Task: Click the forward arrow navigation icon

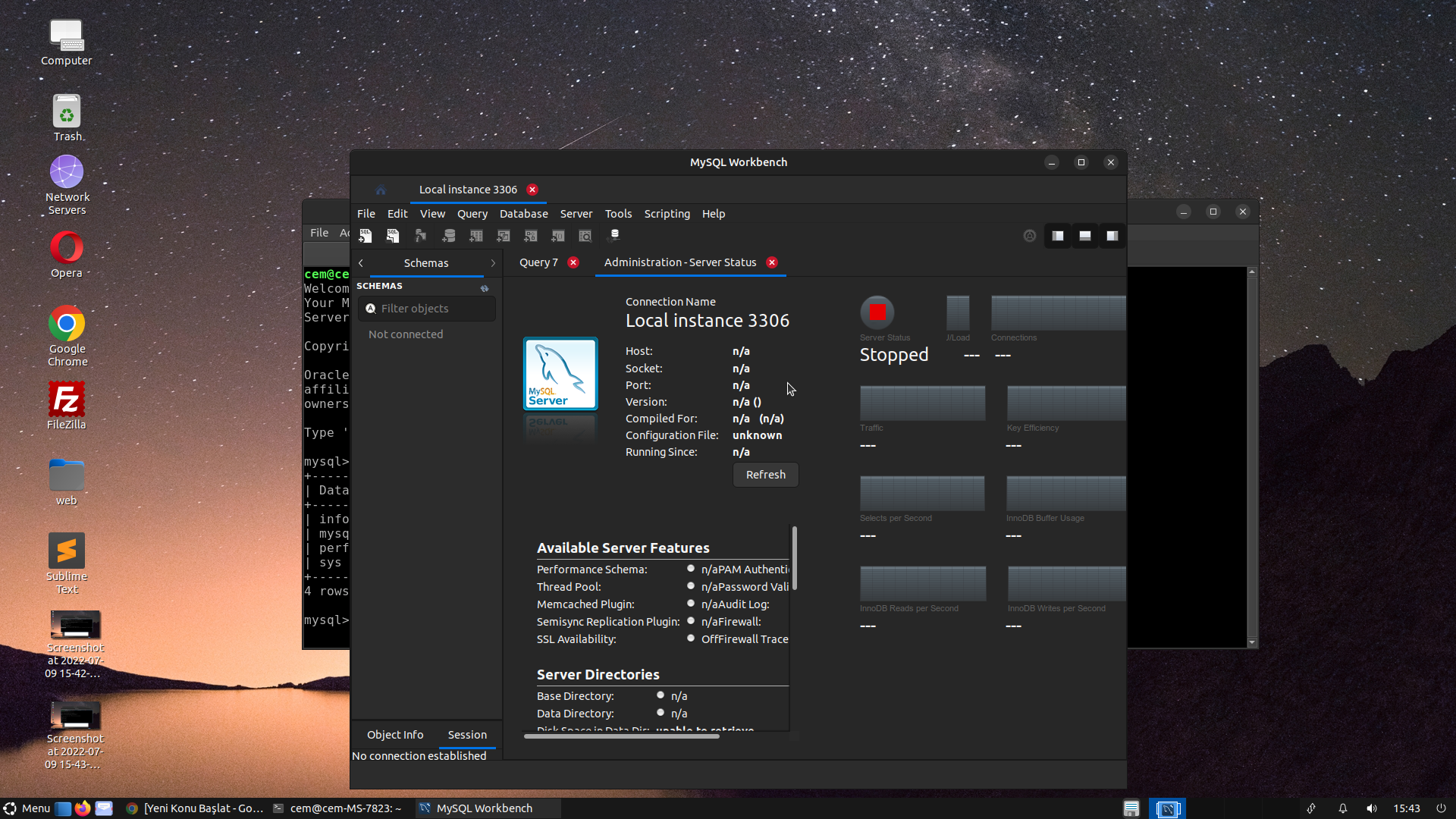Action: pyautogui.click(x=492, y=262)
